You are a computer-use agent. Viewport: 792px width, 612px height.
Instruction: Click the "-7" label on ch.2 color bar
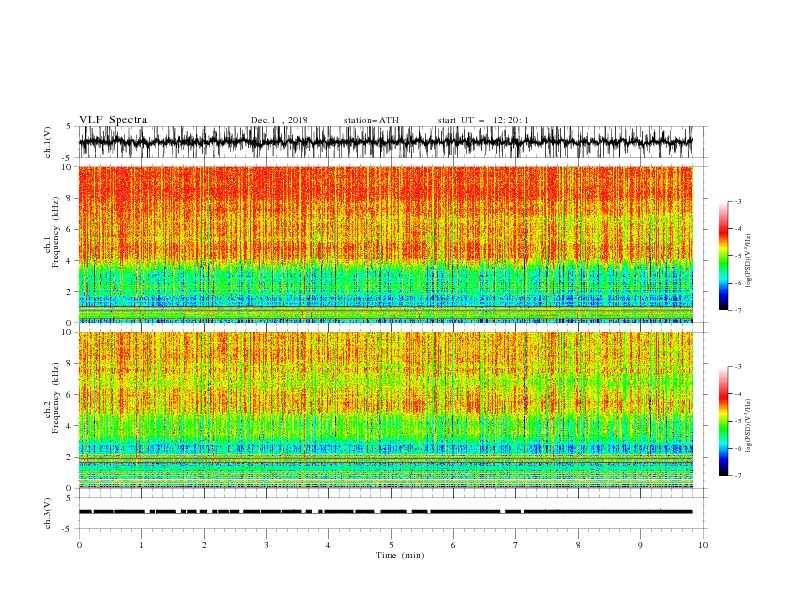click(x=738, y=476)
